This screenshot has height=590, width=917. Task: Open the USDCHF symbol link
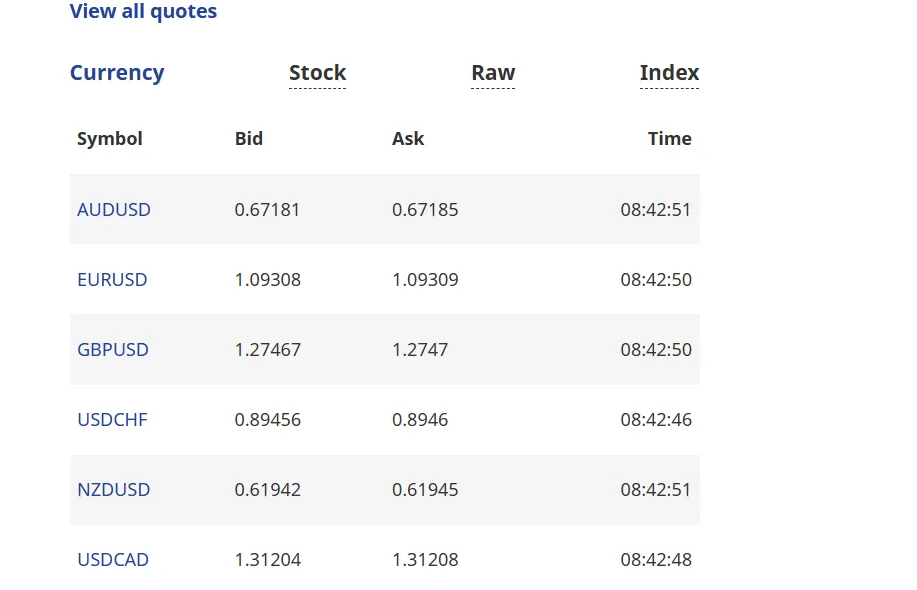(x=112, y=420)
